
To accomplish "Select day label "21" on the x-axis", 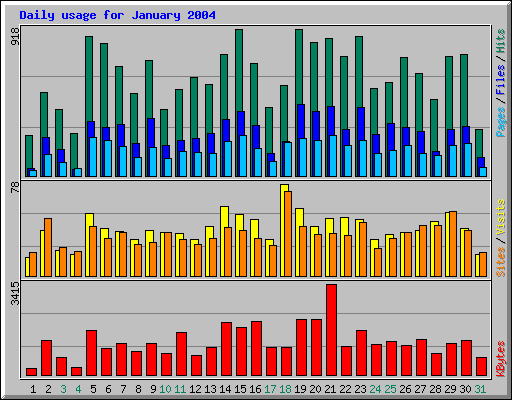I will pos(330,389).
